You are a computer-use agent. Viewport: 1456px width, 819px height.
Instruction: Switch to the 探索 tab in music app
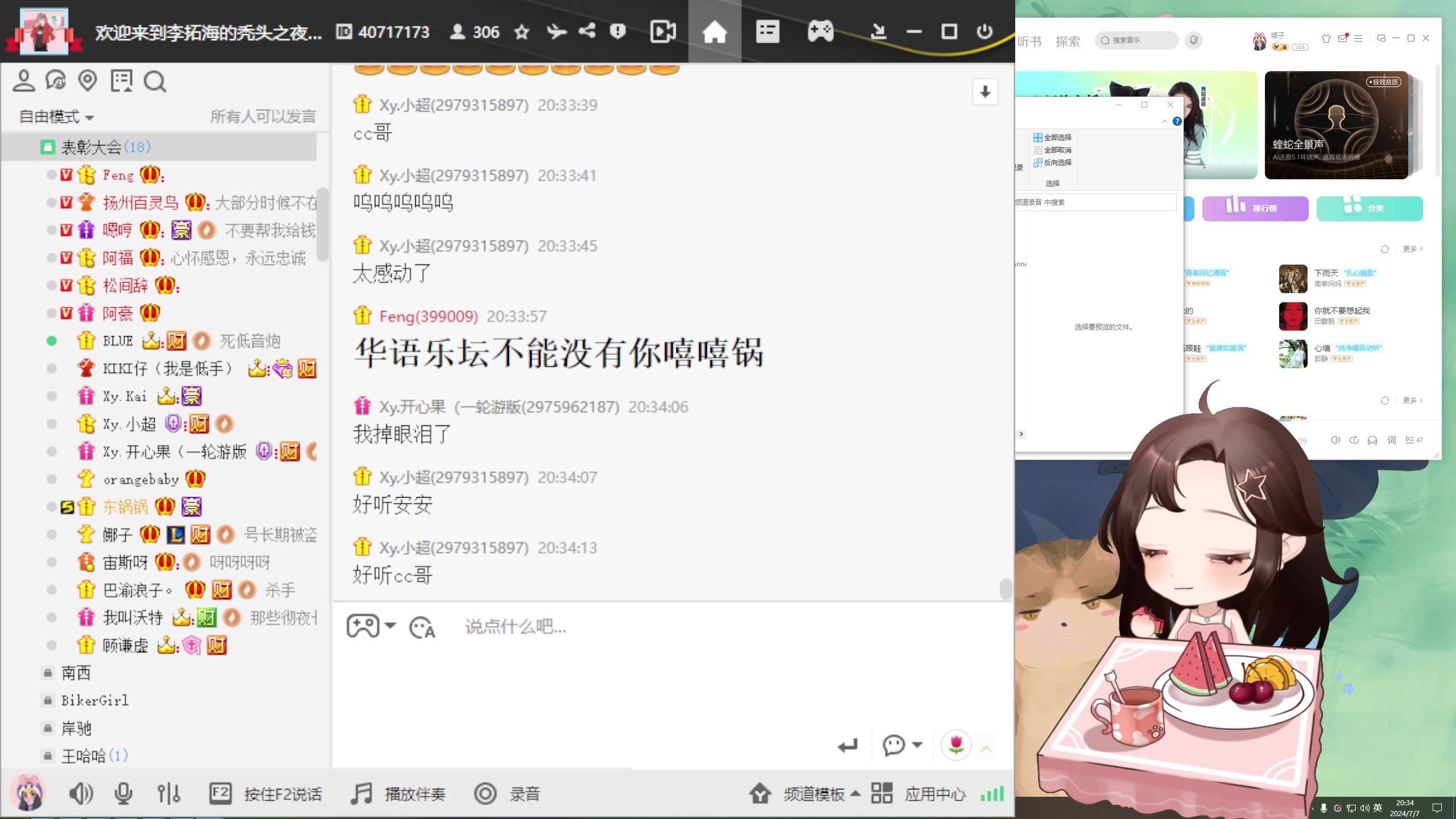coord(1068,41)
